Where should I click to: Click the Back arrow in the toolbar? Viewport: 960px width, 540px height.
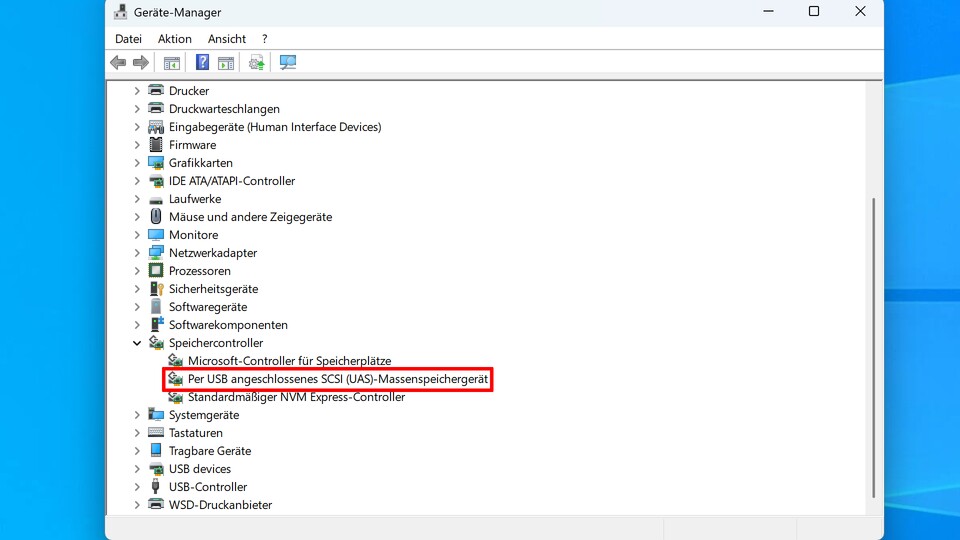coord(118,62)
